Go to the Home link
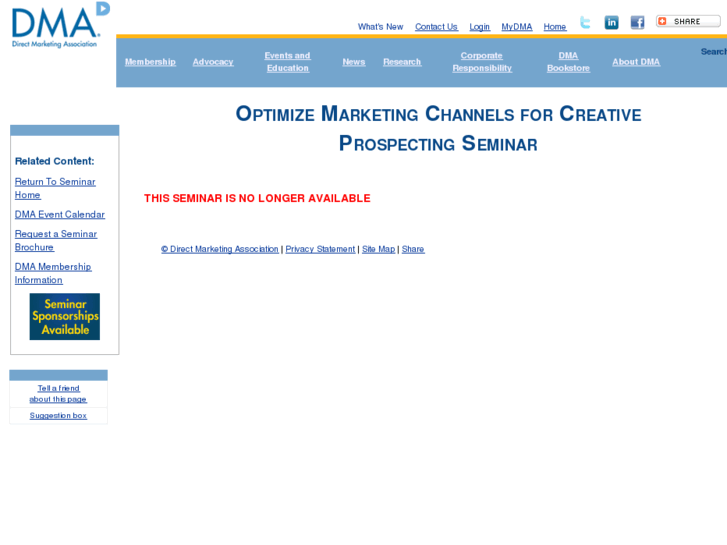 pyautogui.click(x=555, y=26)
